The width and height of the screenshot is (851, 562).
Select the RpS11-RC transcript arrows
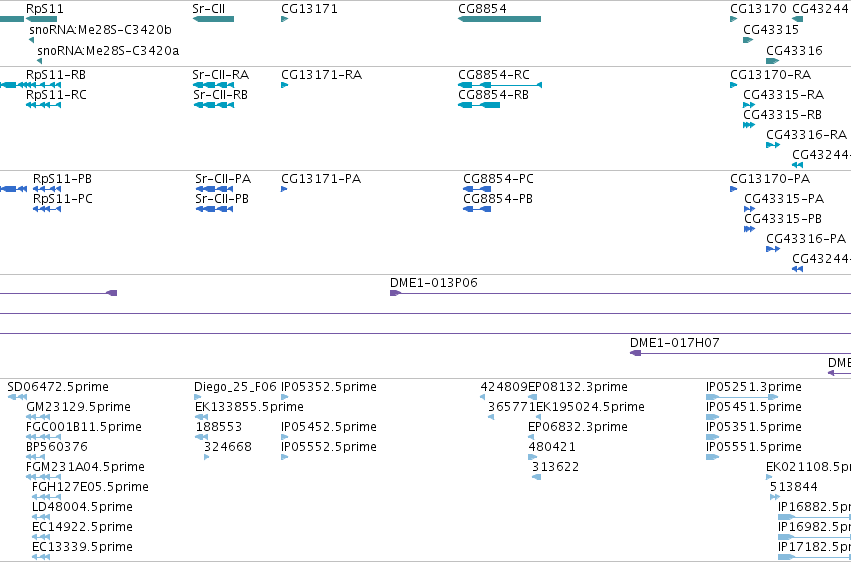[43, 105]
